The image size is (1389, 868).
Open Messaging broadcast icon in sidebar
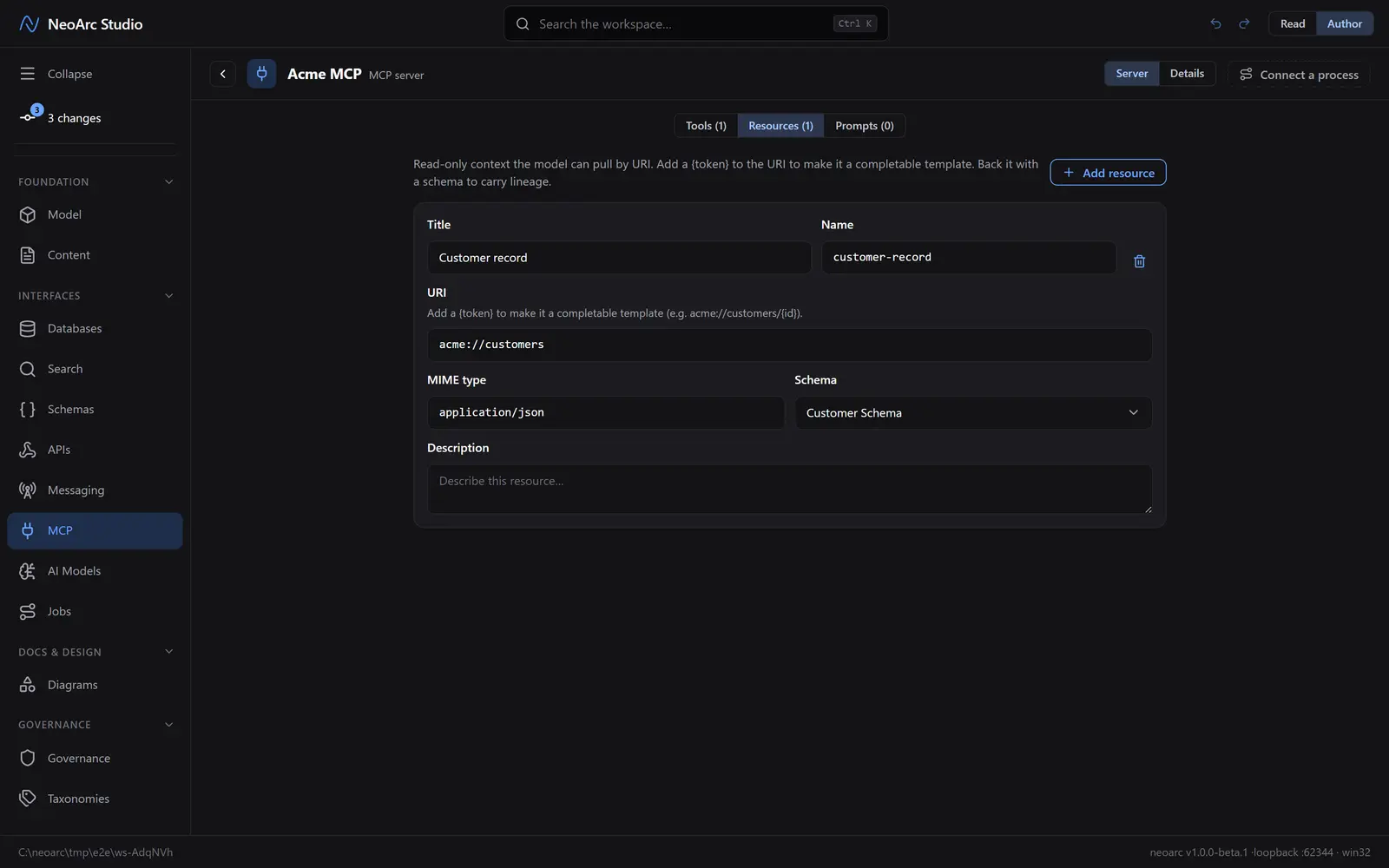[28, 490]
